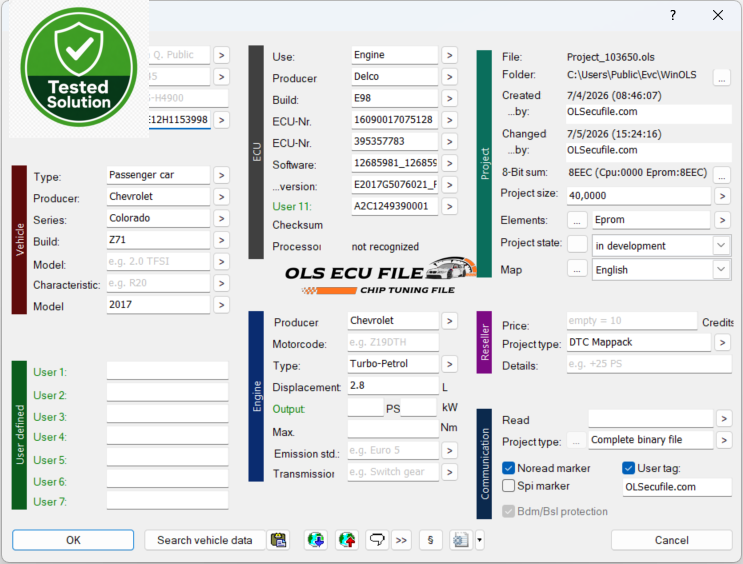The width and height of the screenshot is (743, 564).
Task: Click the vehicle Model e.g. 2.0 TFSI field
Action: tap(158, 262)
